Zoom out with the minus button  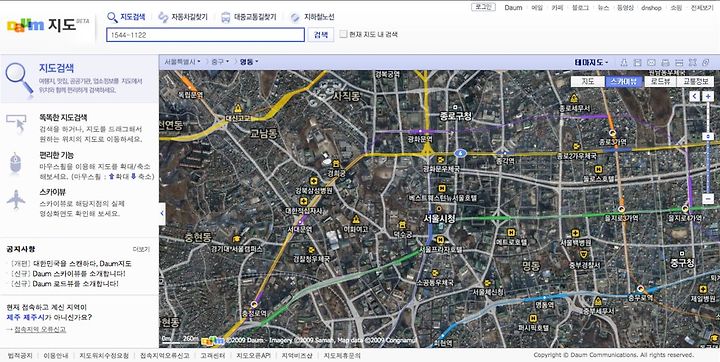click(x=708, y=199)
